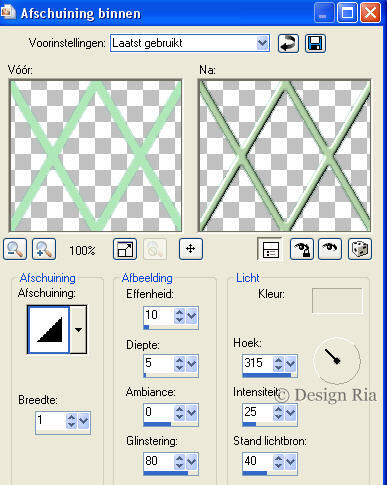Image resolution: width=387 pixels, height=485 pixels.
Task: Click the navigate pan arrows icon
Action: (191, 249)
